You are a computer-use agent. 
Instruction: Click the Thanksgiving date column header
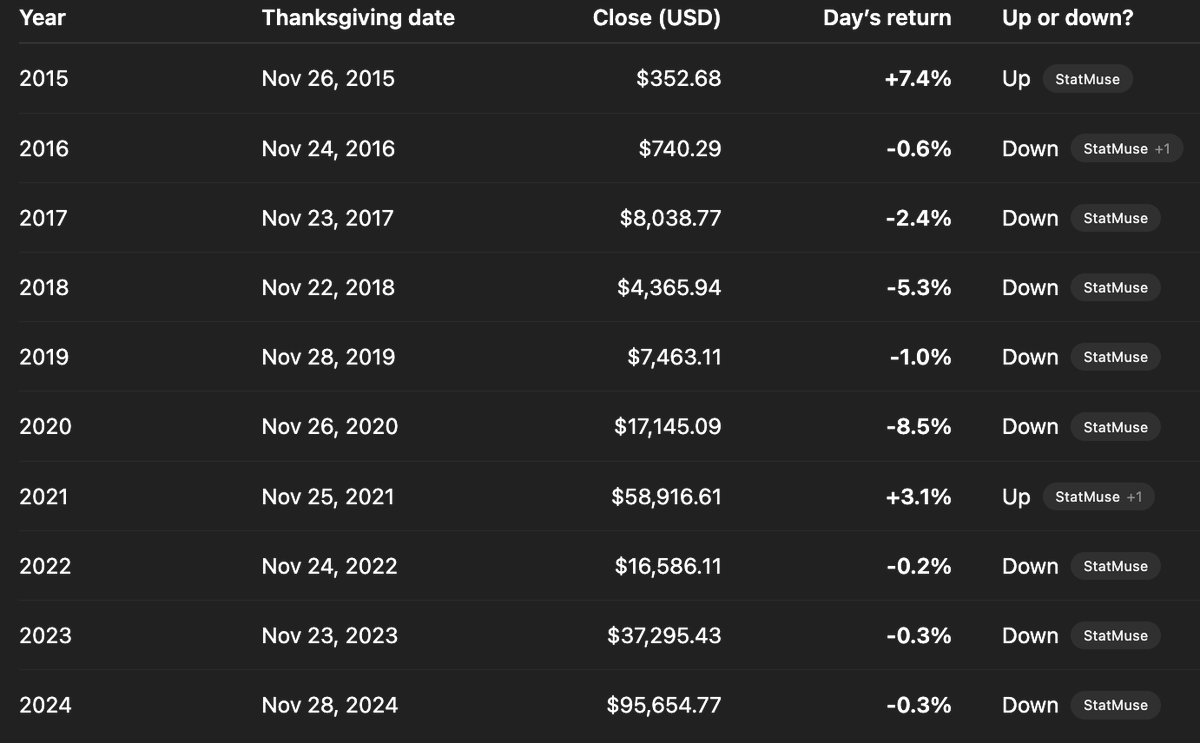(358, 18)
